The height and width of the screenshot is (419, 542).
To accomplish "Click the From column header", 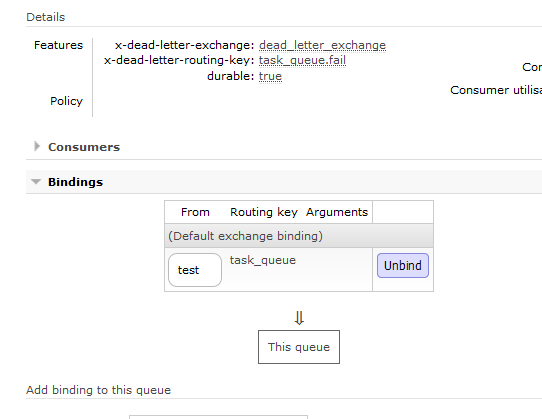I will pos(195,212).
